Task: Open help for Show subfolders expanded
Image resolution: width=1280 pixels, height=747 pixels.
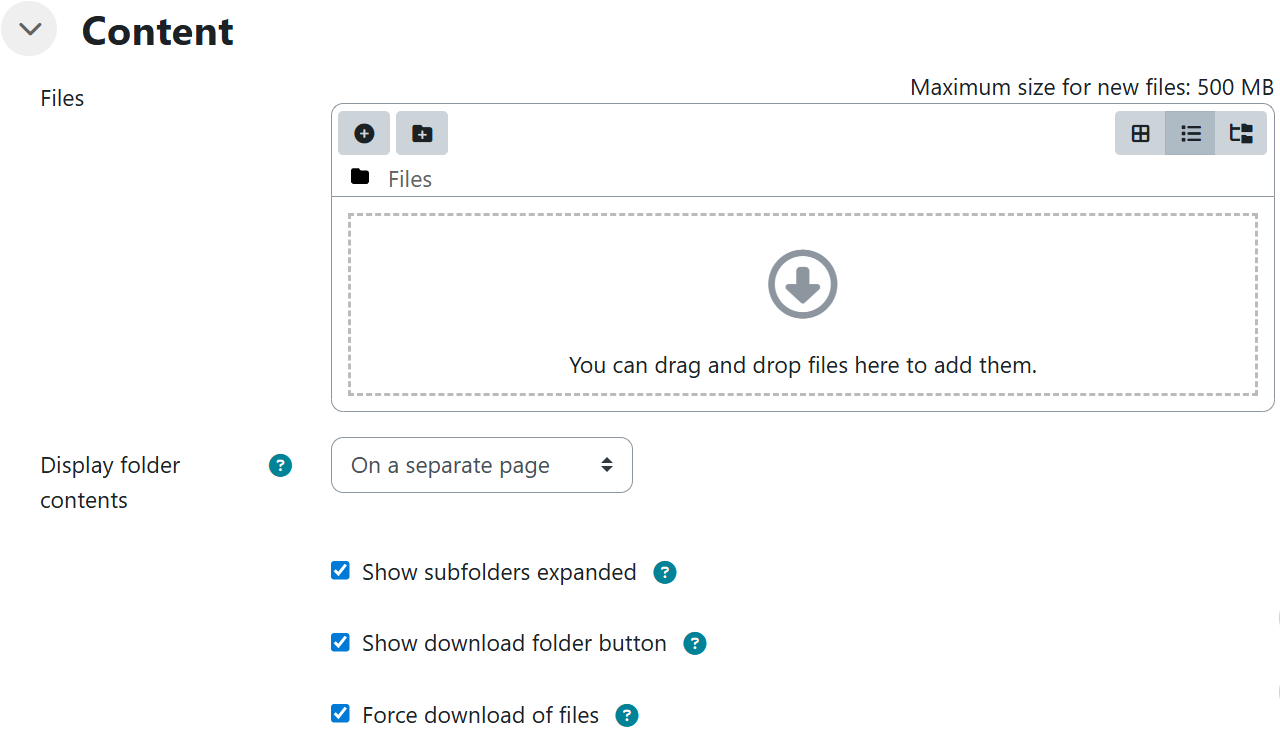Action: tap(665, 573)
